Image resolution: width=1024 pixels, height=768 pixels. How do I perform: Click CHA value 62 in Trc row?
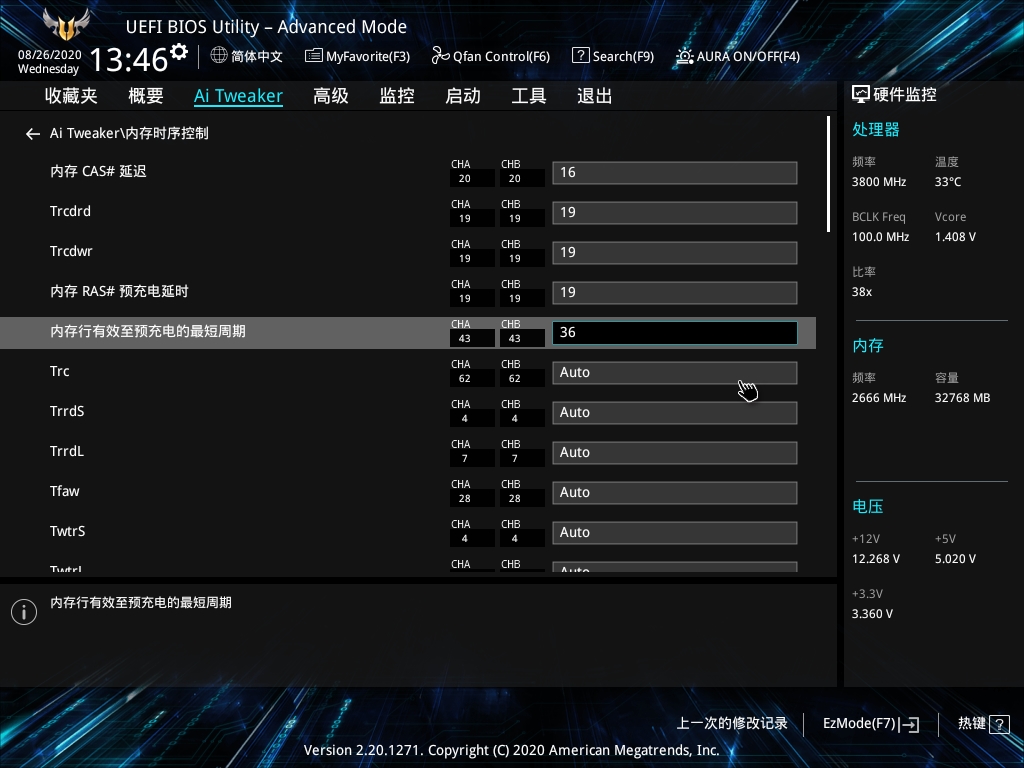pos(464,379)
